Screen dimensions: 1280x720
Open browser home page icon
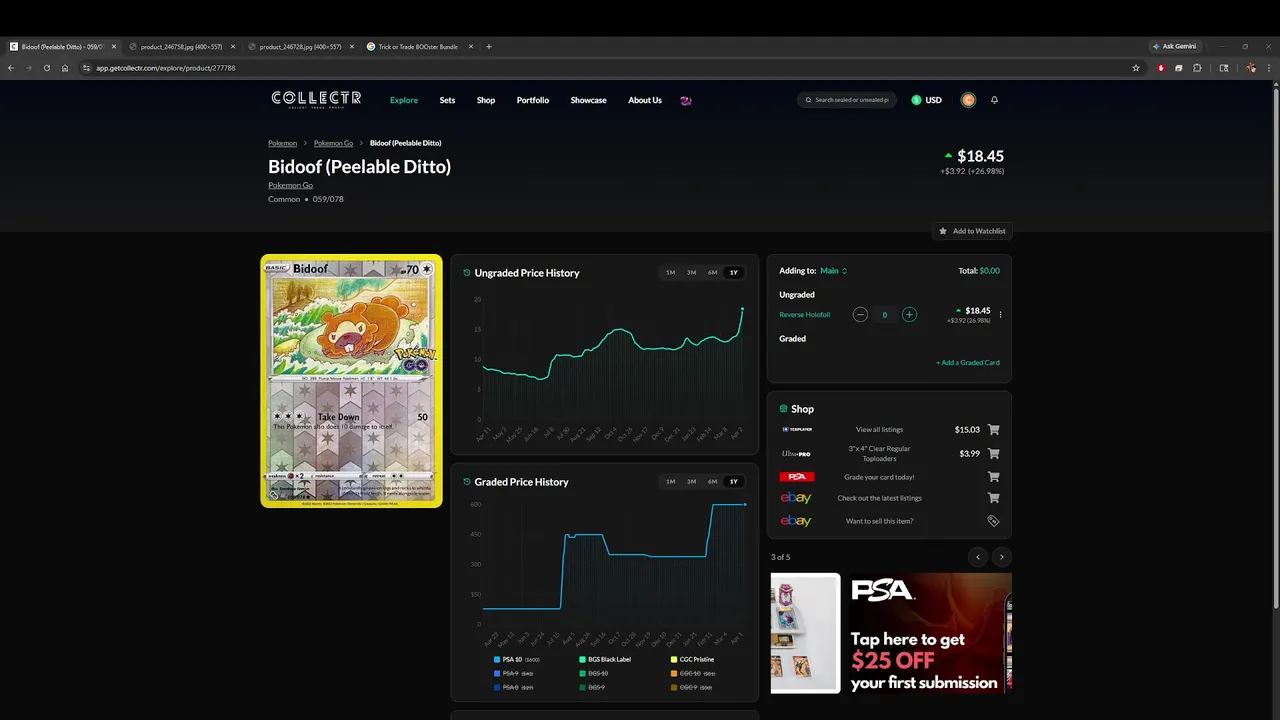click(x=65, y=68)
